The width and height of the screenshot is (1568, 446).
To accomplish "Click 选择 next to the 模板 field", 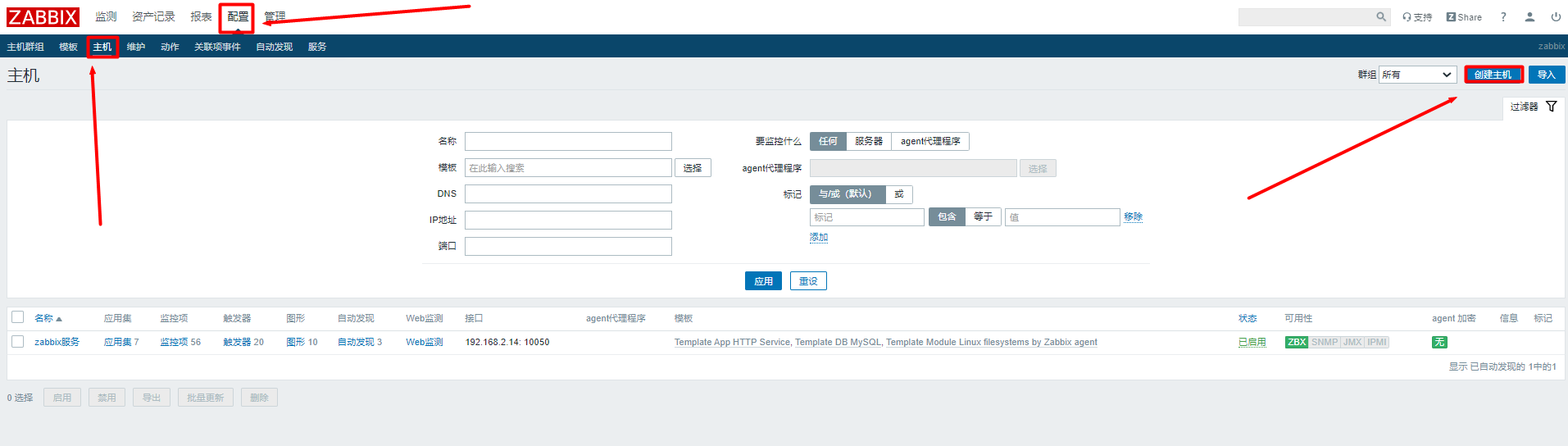I will [x=693, y=168].
